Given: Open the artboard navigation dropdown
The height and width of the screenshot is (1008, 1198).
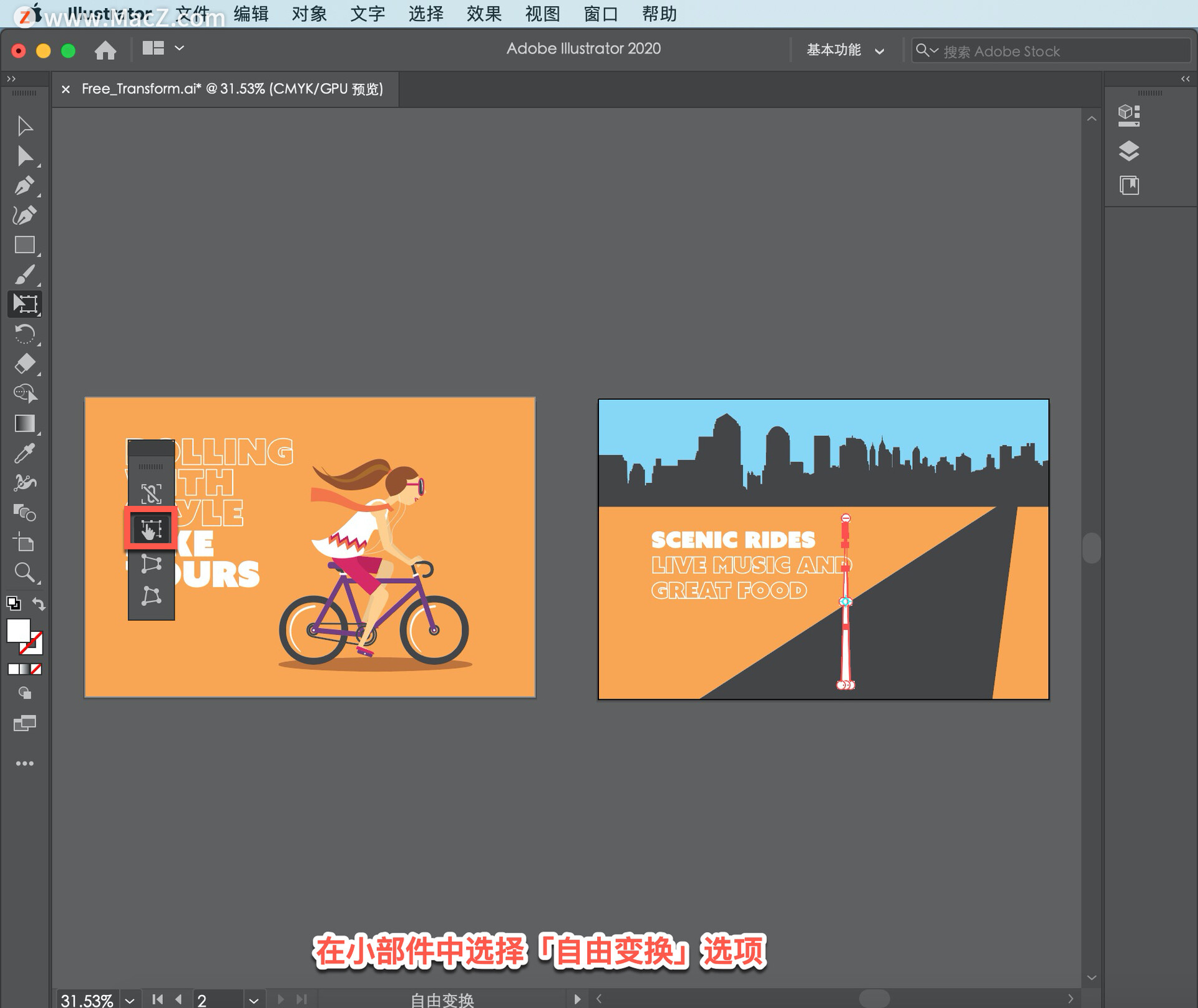Looking at the screenshot, I should coord(253,1000).
